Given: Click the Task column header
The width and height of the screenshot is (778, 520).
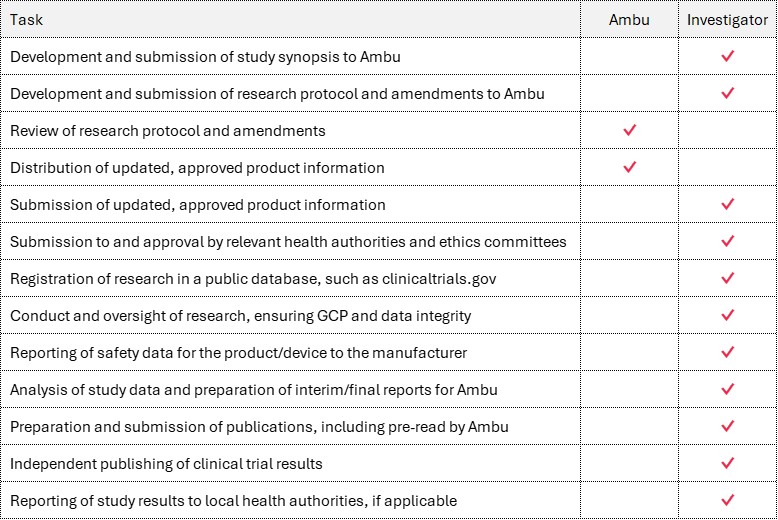Looking at the screenshot, I should pyautogui.click(x=27, y=20).
